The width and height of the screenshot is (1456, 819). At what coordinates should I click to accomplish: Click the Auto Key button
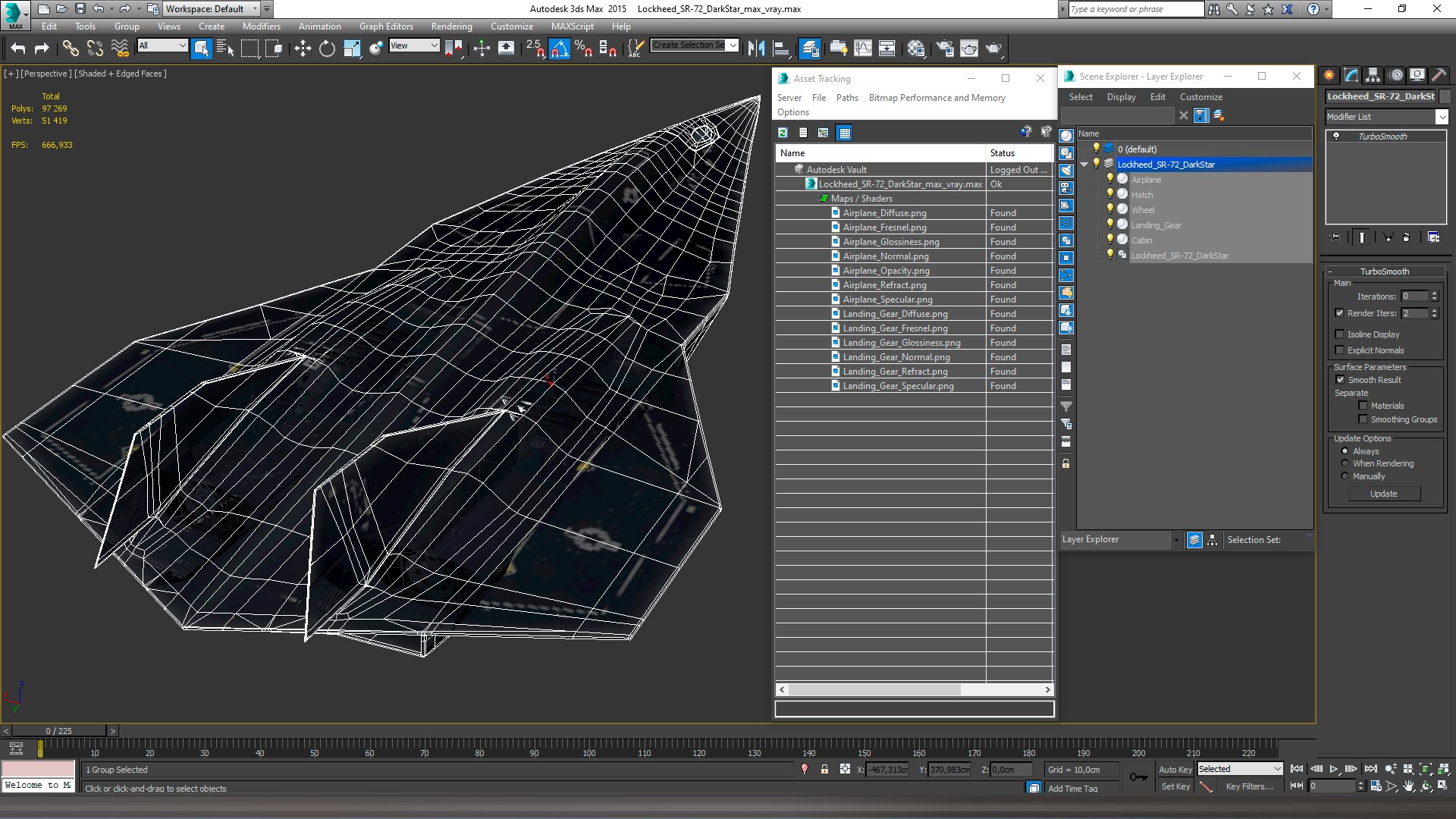click(1175, 770)
